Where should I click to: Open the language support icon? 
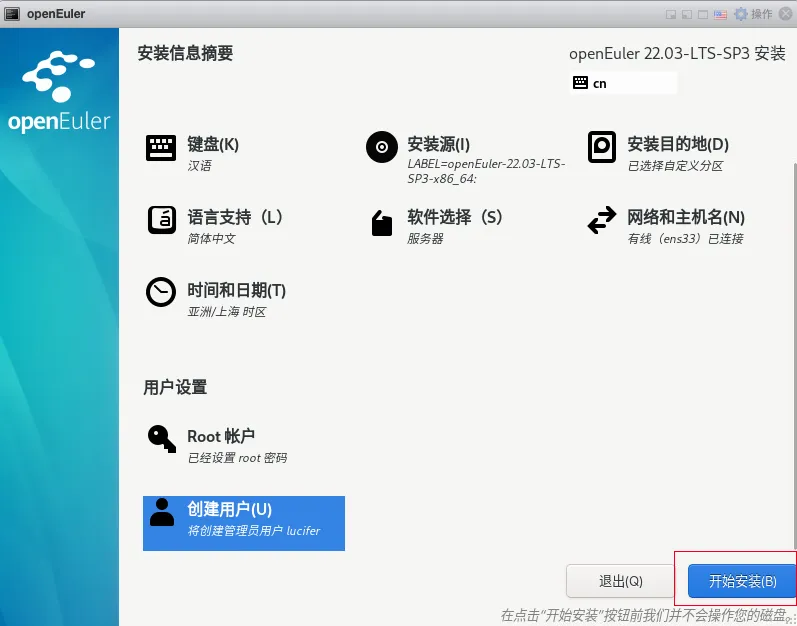click(162, 220)
